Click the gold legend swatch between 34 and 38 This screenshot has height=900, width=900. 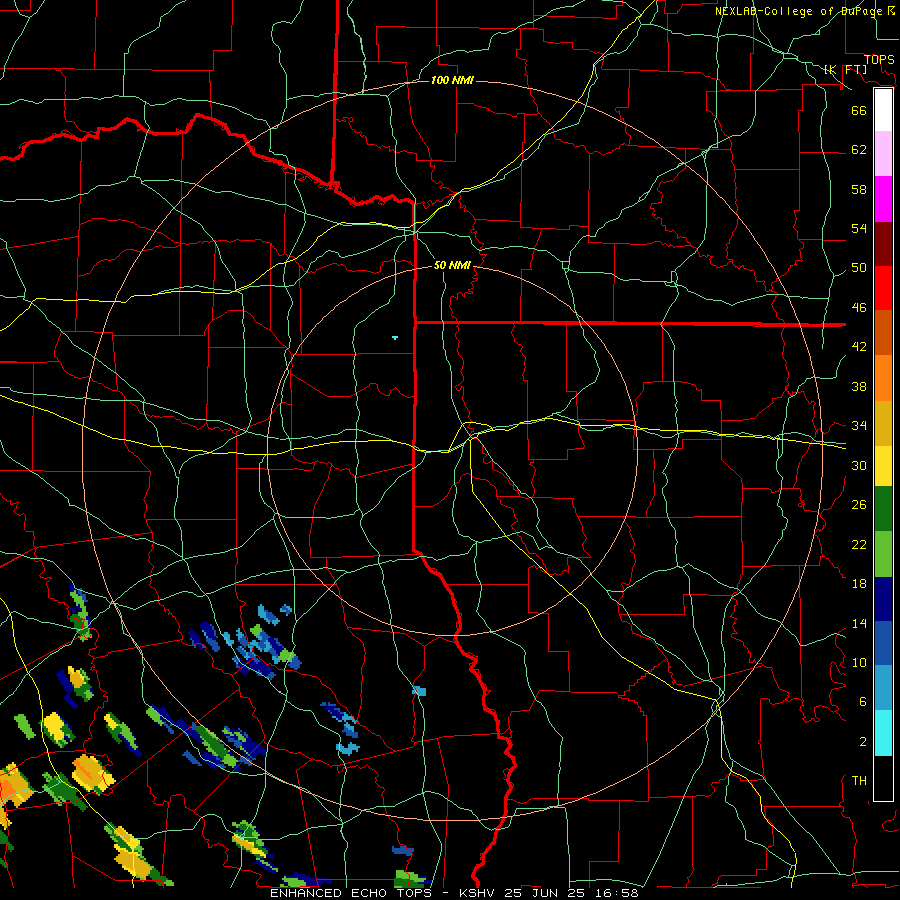point(883,422)
